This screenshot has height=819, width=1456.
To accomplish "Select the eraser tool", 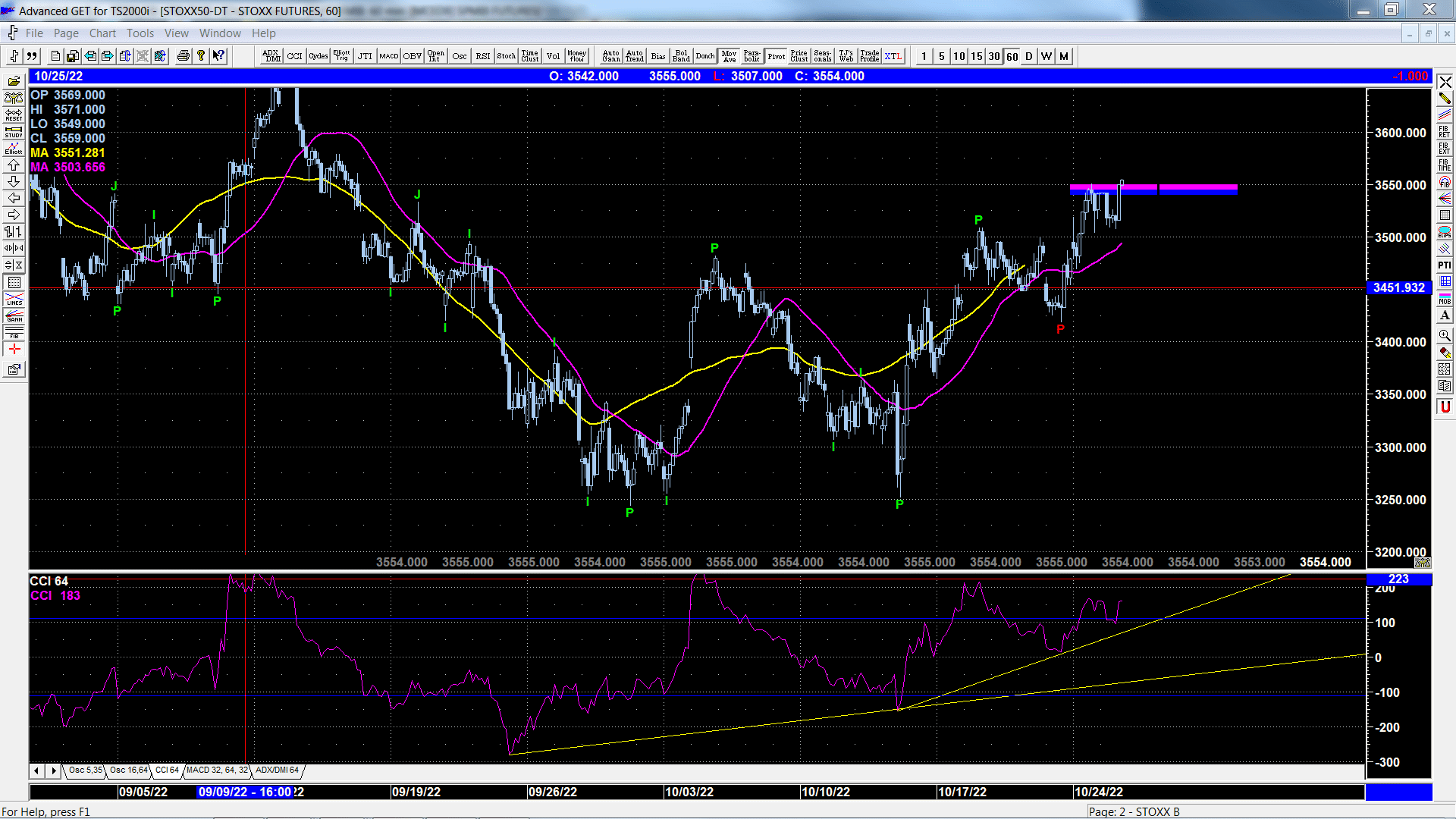I will pos(1445,352).
